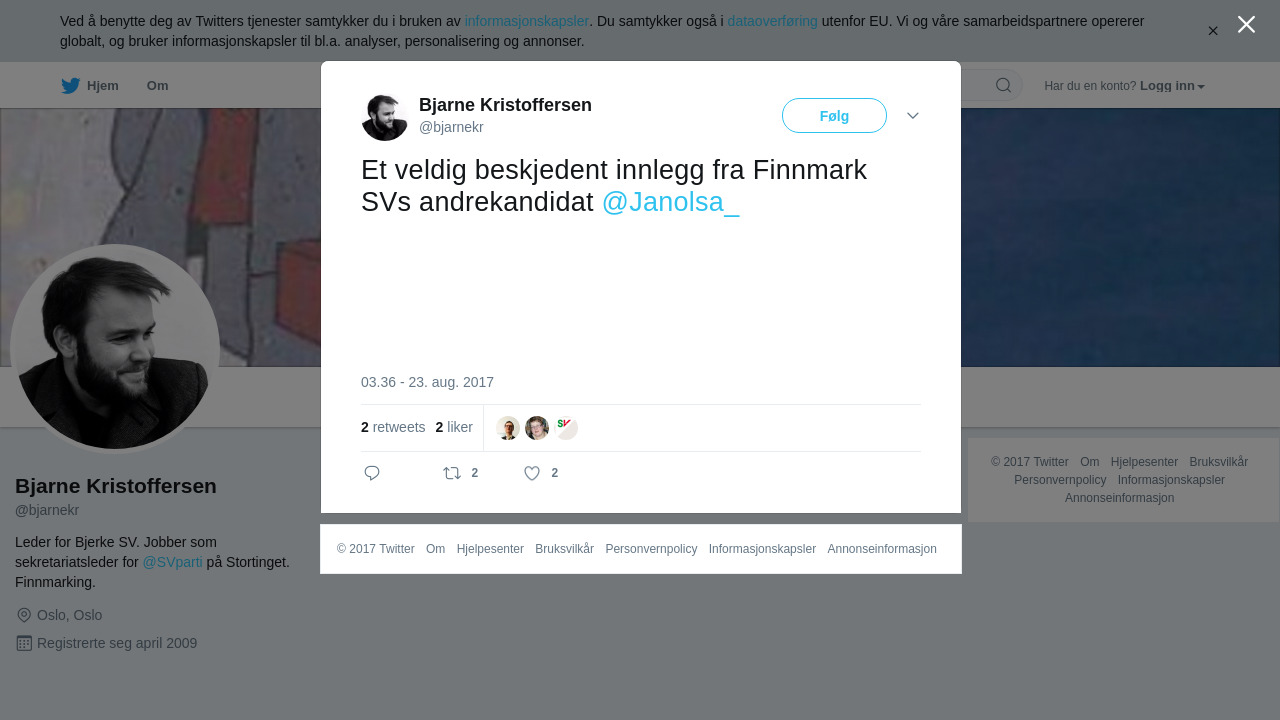This screenshot has width=1280, height=720.
Task: Open the @Janolsa_ mention link
Action: [x=671, y=202]
